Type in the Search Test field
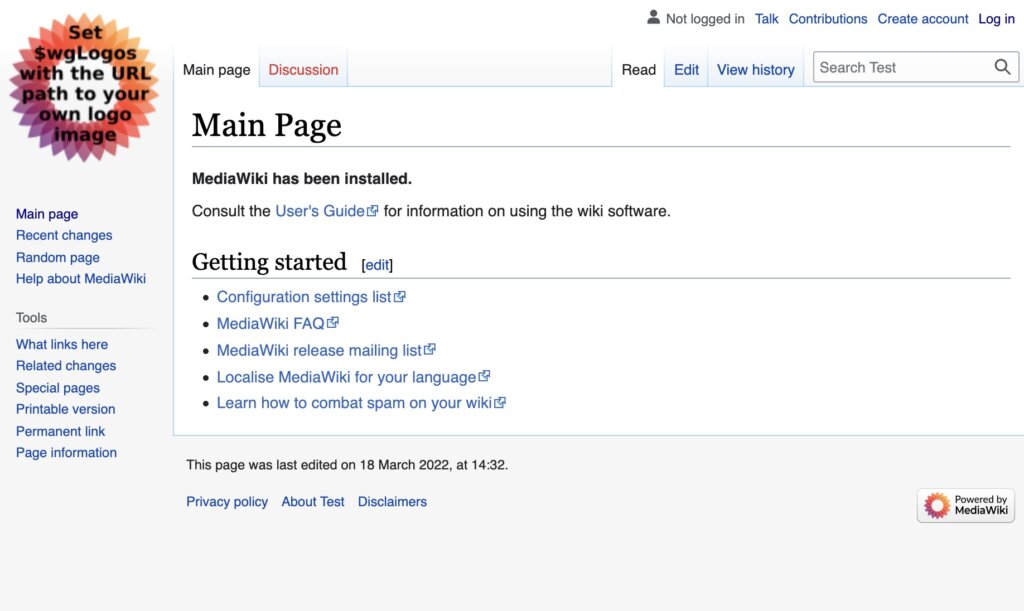The image size is (1024, 611). [900, 68]
